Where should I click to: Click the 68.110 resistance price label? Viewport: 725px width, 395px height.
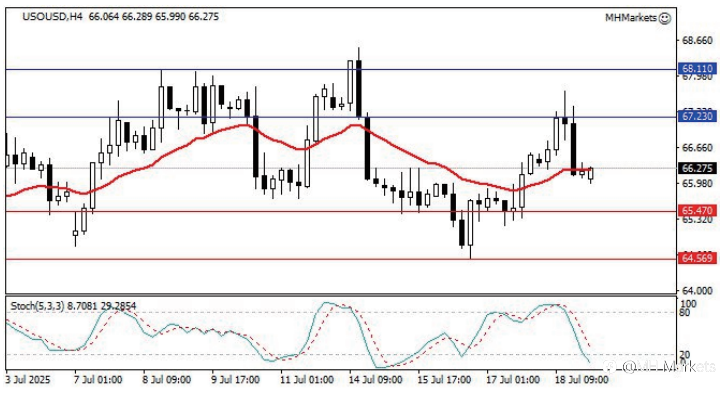point(697,69)
